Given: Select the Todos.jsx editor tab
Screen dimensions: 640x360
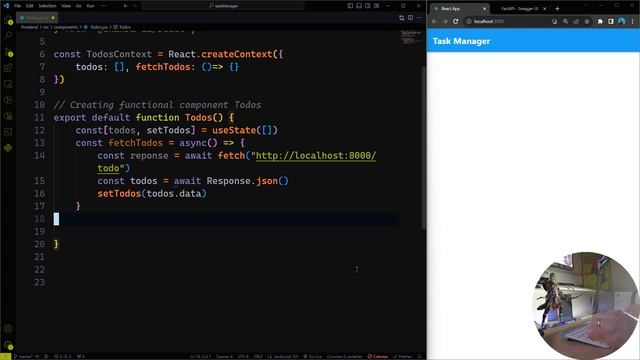Looking at the screenshot, I should (37, 18).
